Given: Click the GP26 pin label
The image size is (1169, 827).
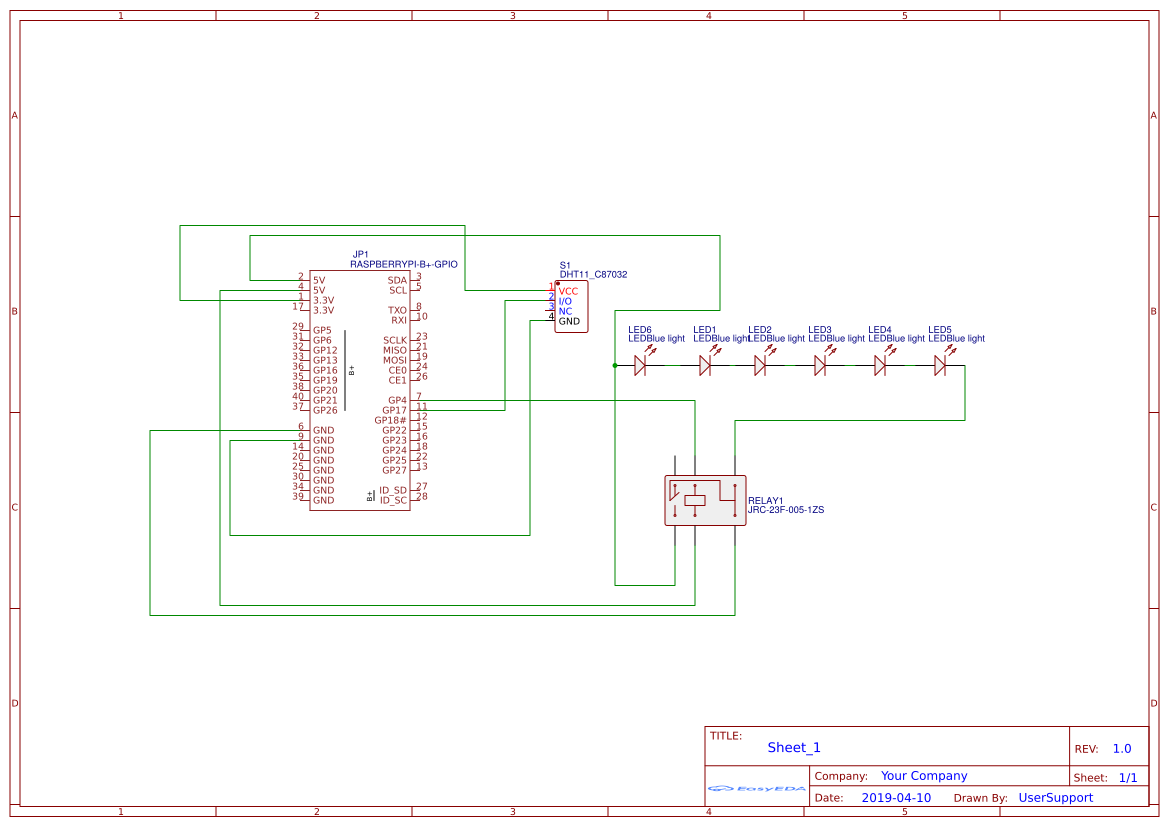Looking at the screenshot, I should pyautogui.click(x=325, y=410).
